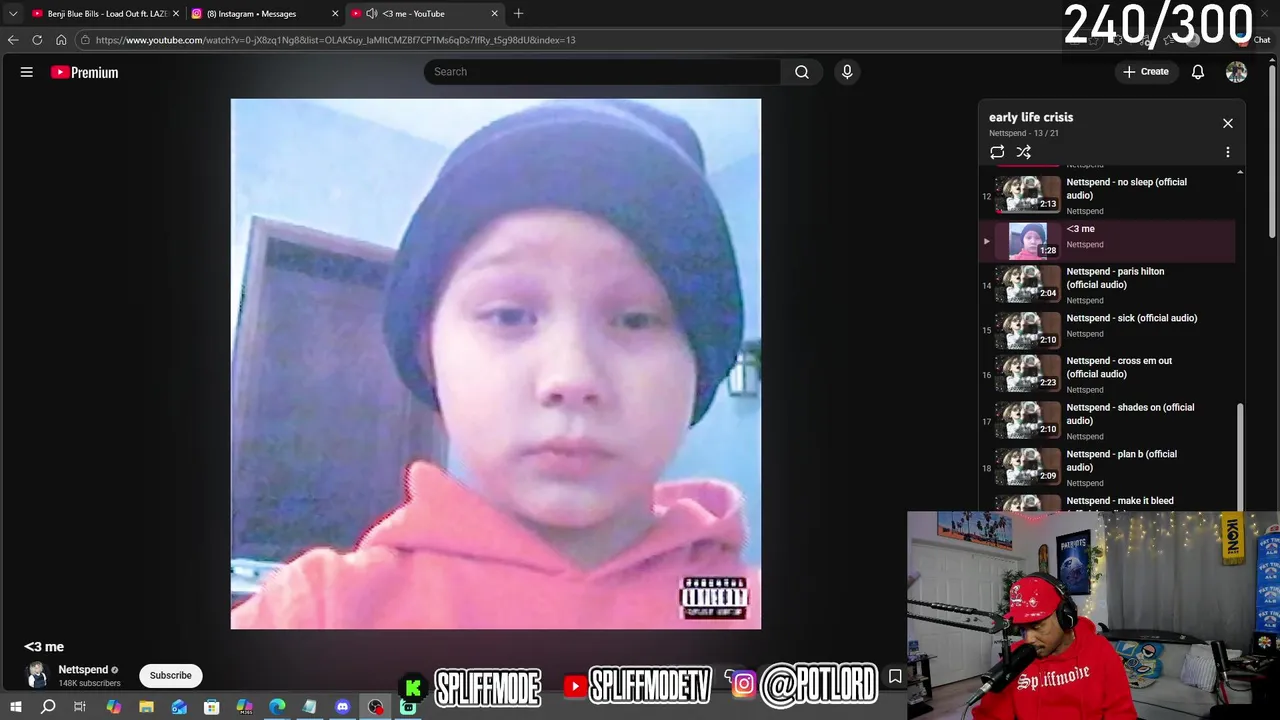
Task: Click the search magnifier button
Action: click(802, 72)
